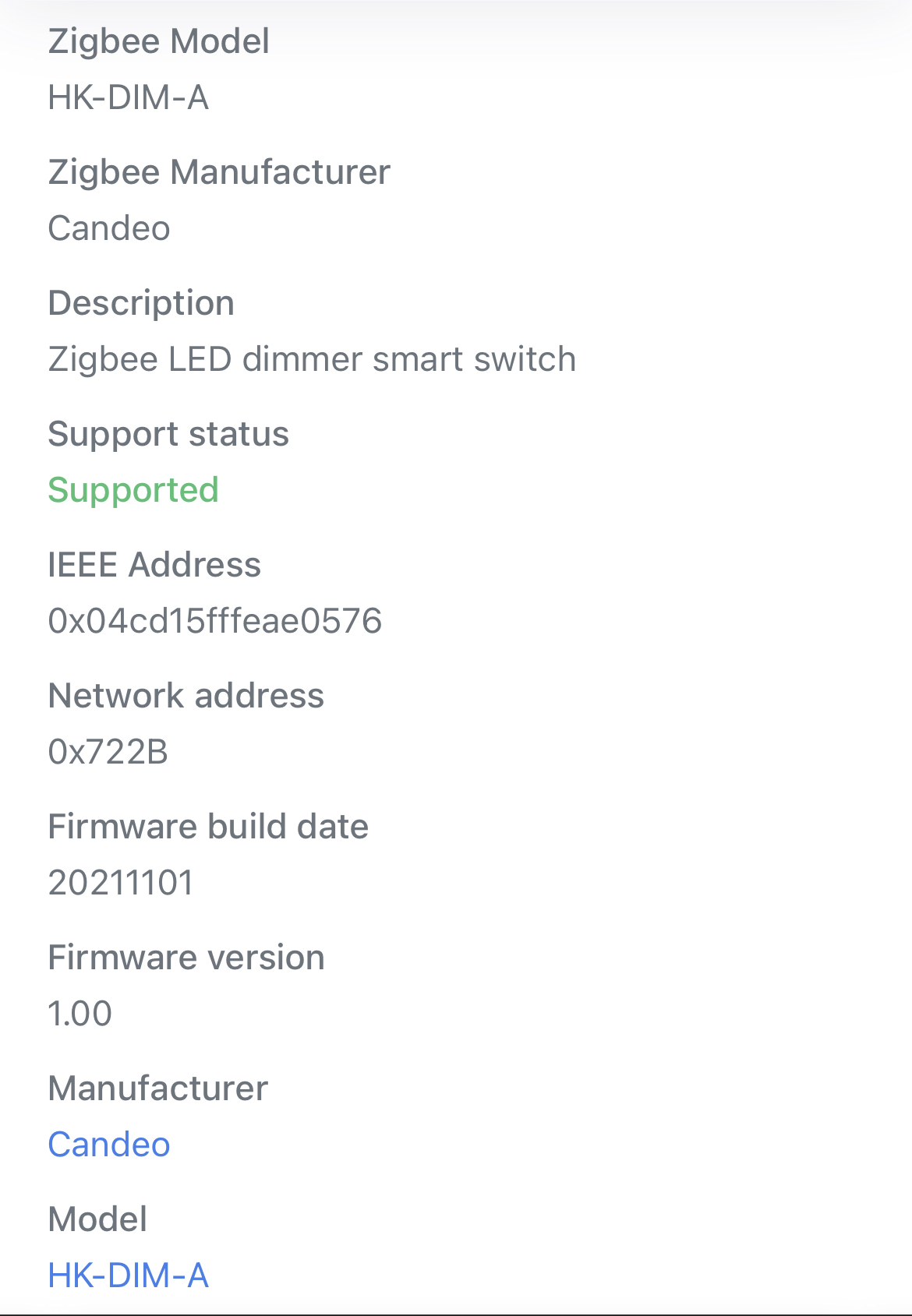The width and height of the screenshot is (912, 1316).
Task: Click the HK-DIM-A Zigbee model value
Action: 129,97
